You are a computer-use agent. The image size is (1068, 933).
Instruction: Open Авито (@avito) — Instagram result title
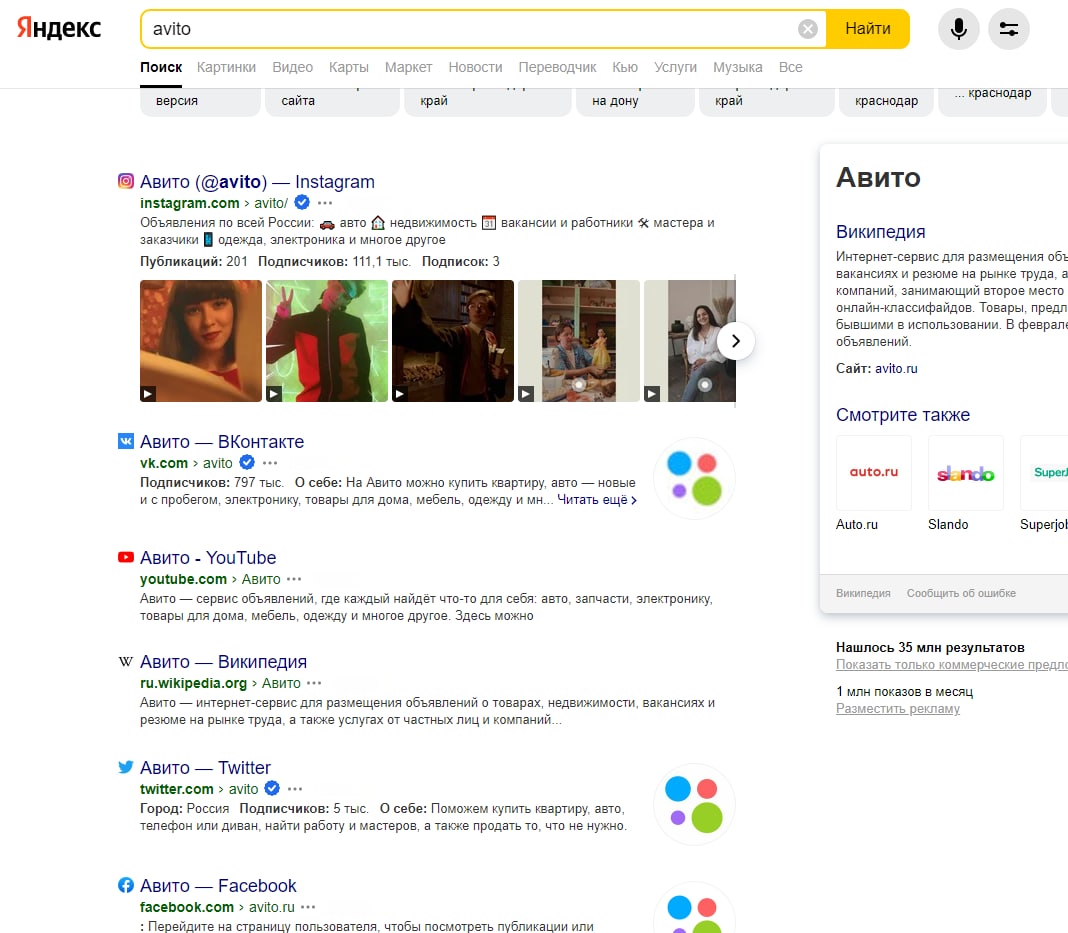[257, 182]
